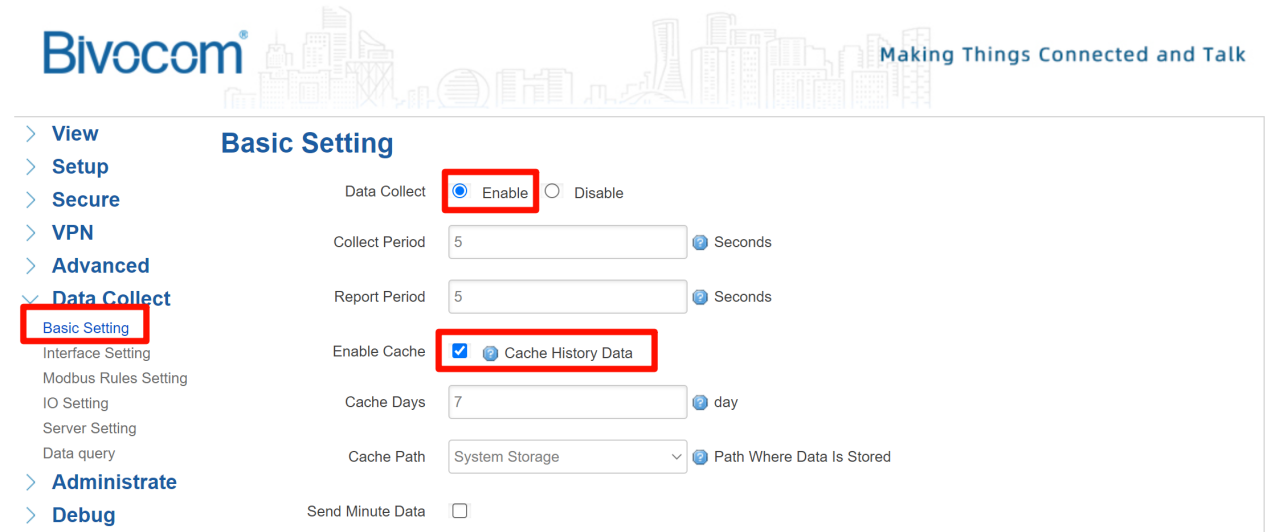Select the Enable radio for Data Collect
Image resolution: width=1267 pixels, height=532 pixels.
point(460,191)
